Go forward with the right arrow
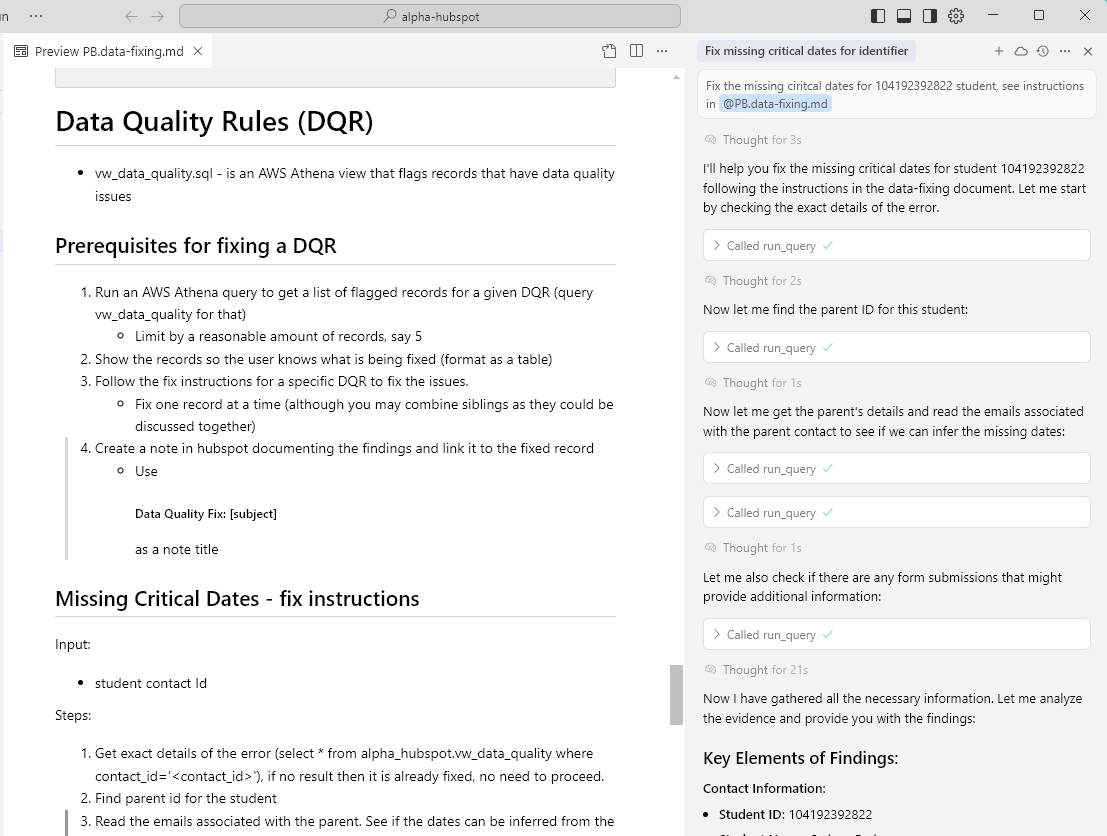1107x836 pixels. [x=157, y=16]
